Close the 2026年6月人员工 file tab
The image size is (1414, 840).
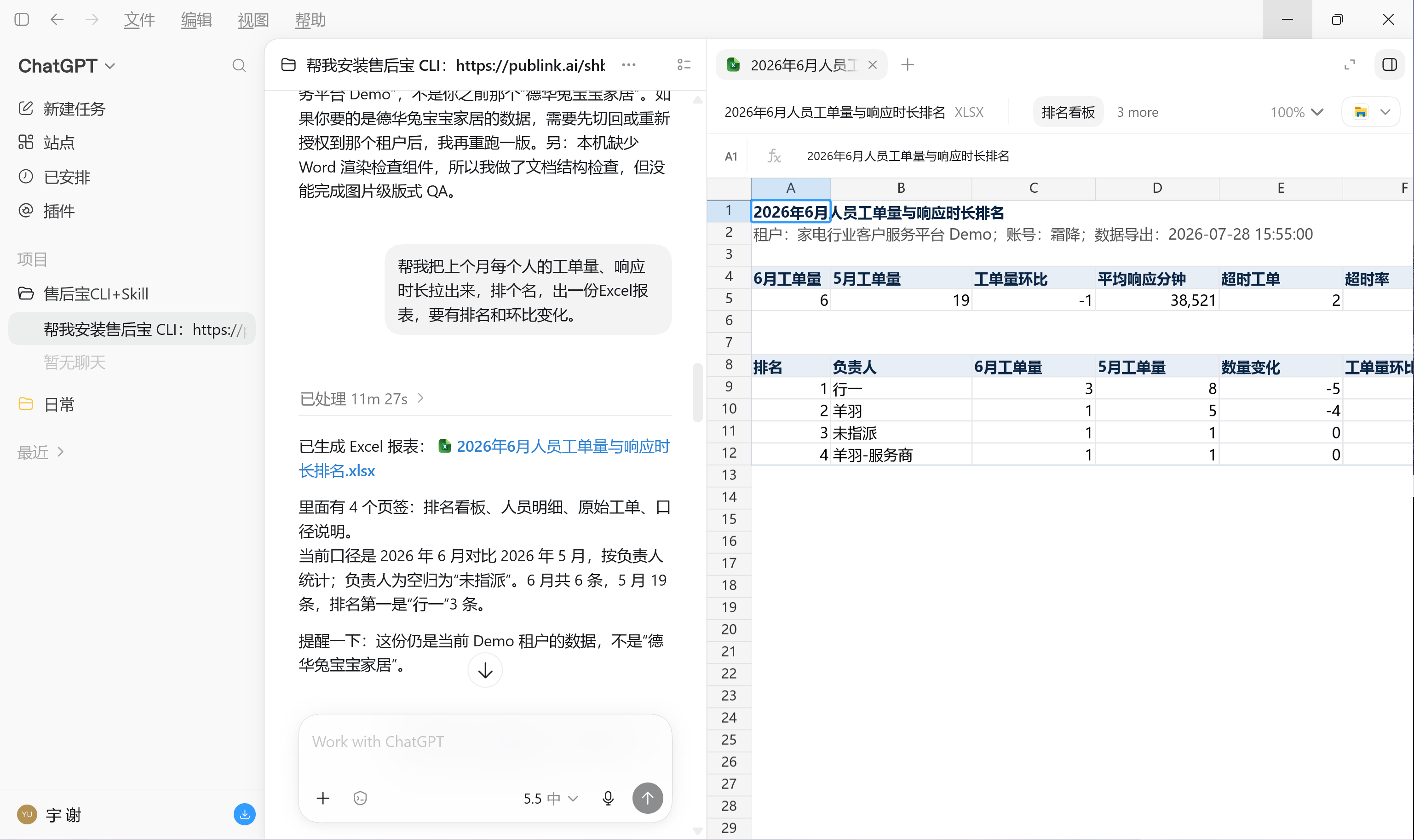point(873,65)
